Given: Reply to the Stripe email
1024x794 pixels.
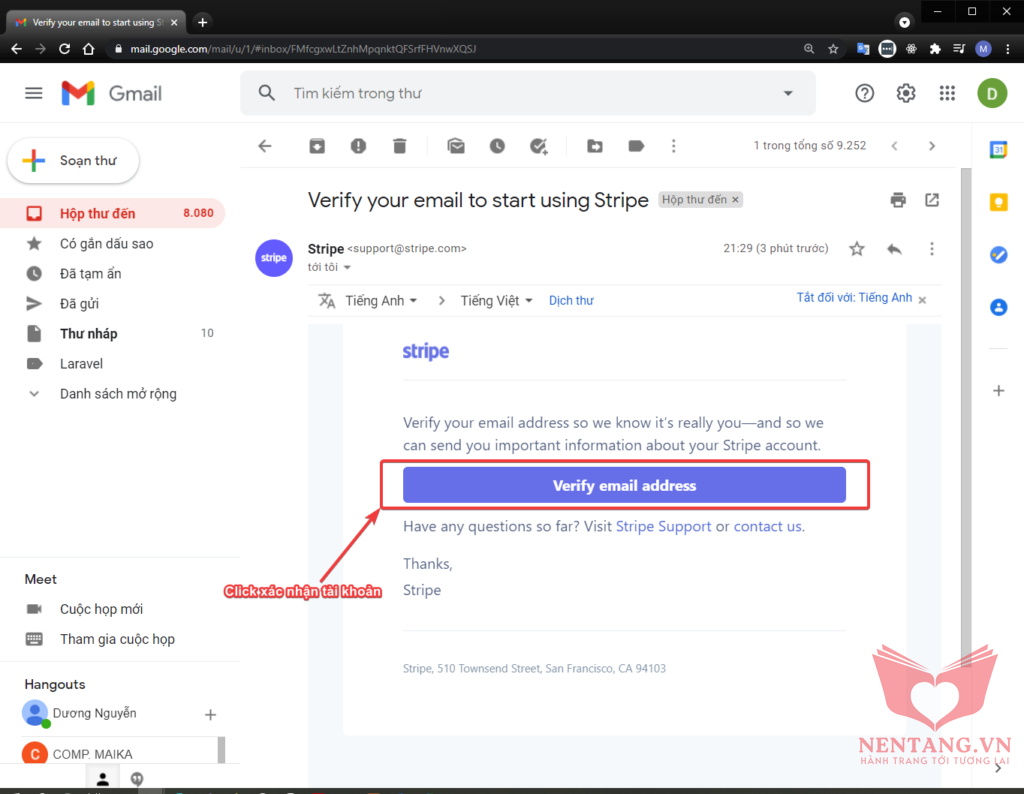Looking at the screenshot, I should (894, 249).
